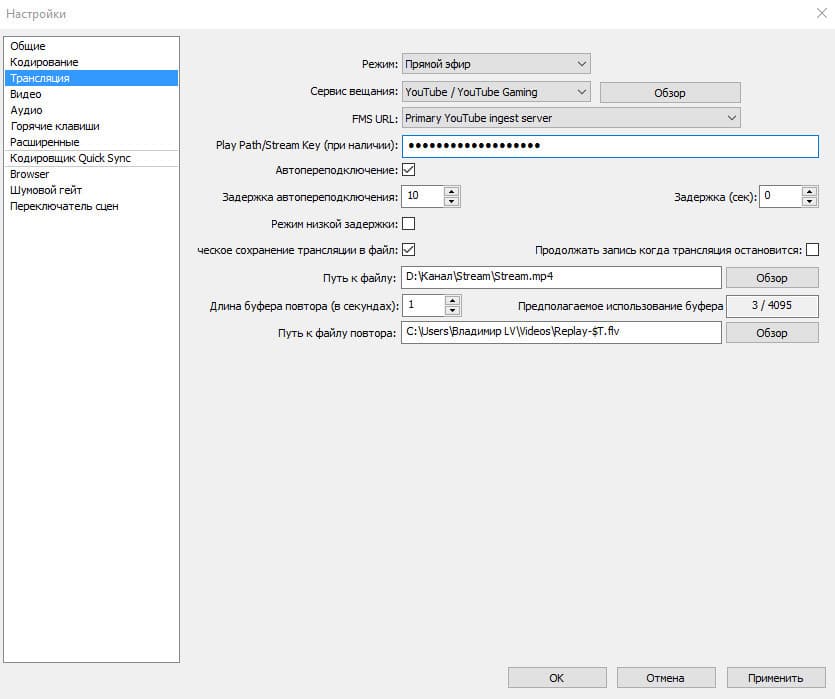The height and width of the screenshot is (699, 835).
Task: Open the Аудио settings section
Action: coord(91,110)
